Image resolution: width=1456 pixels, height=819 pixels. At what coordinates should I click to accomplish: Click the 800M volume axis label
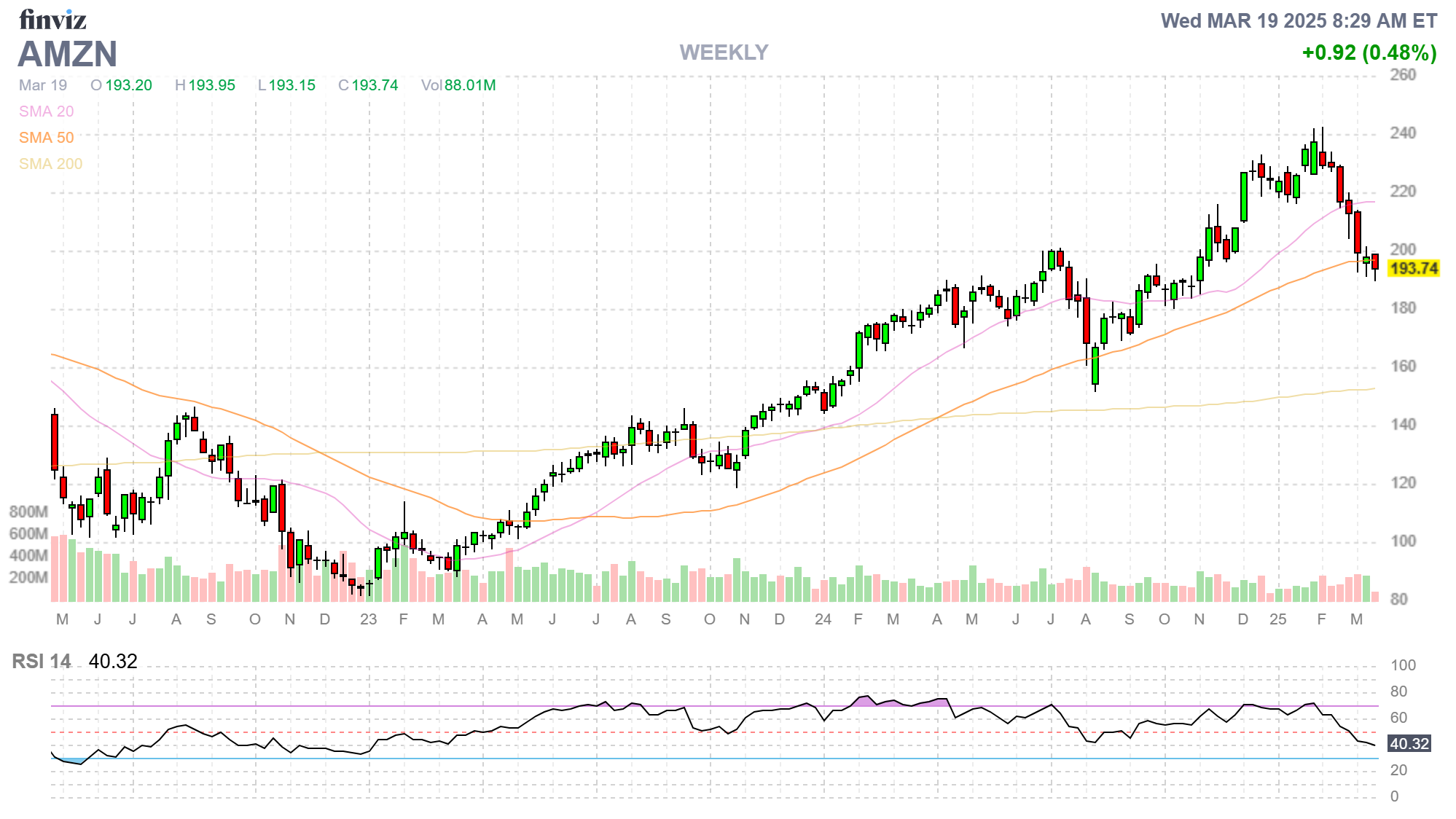click(x=28, y=512)
